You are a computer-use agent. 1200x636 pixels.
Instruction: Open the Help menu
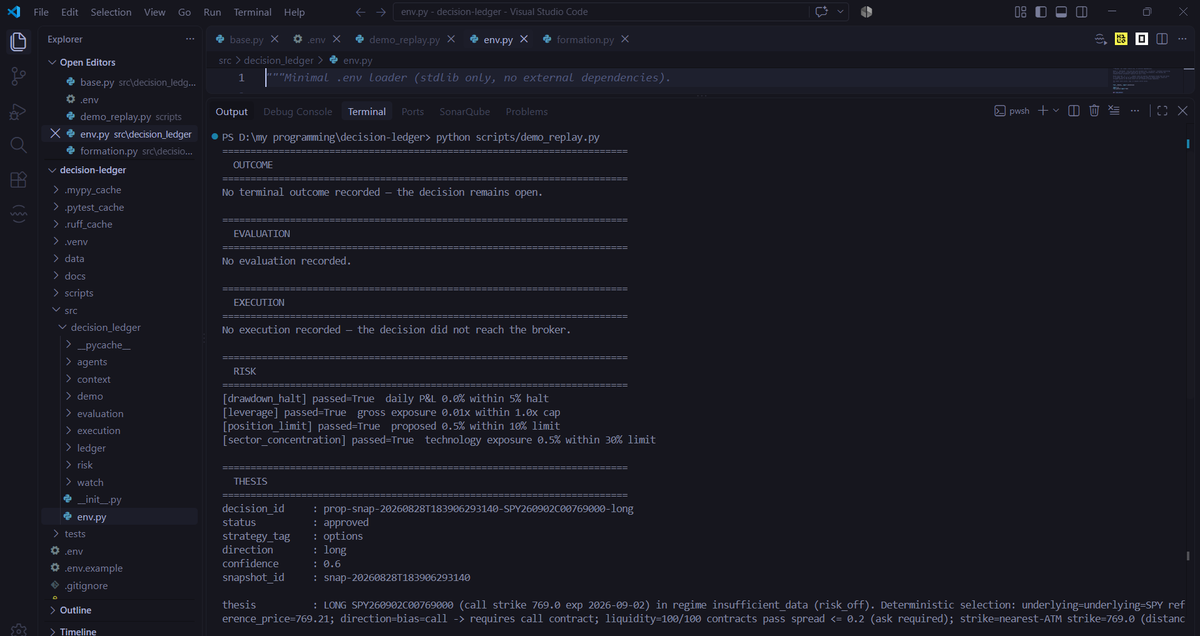click(294, 12)
